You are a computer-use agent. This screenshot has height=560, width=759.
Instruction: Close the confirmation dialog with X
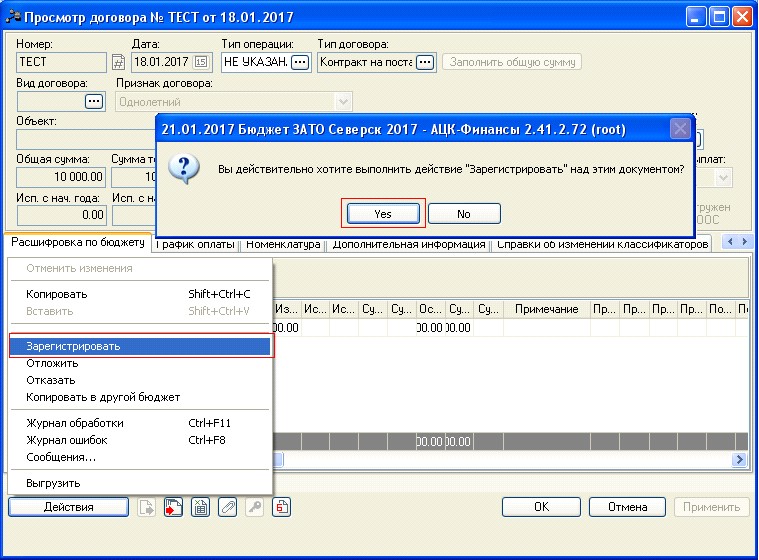tap(680, 129)
